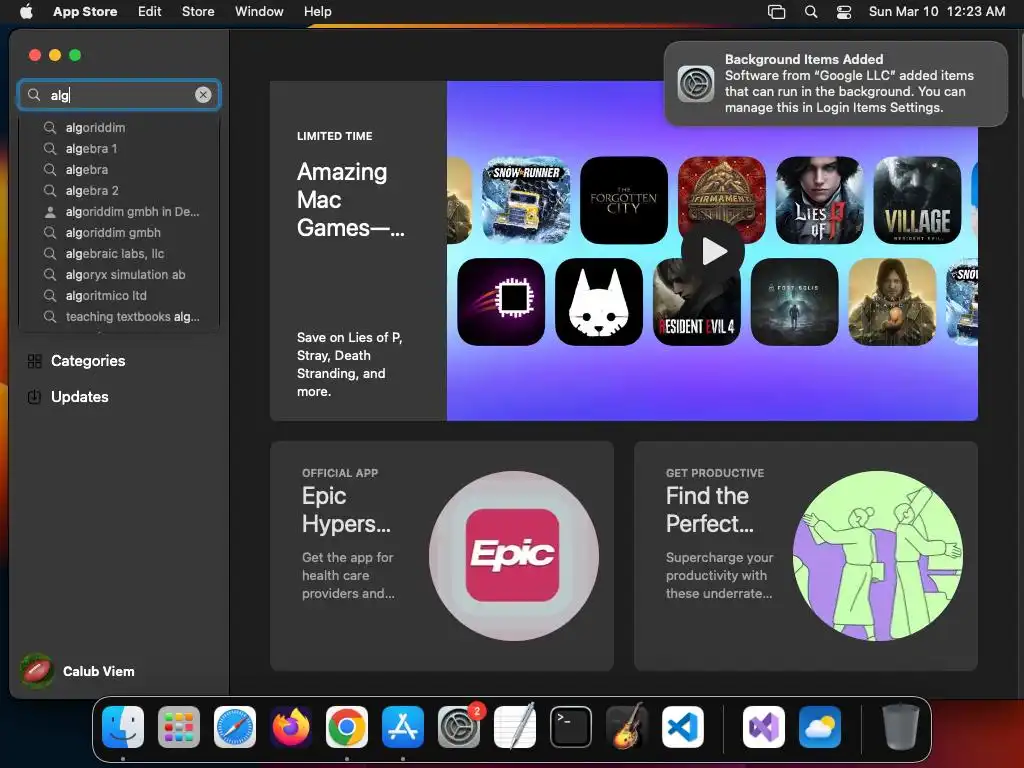The width and height of the screenshot is (1024, 768).
Task: Open Launchpad from the Dock
Action: pos(179,727)
